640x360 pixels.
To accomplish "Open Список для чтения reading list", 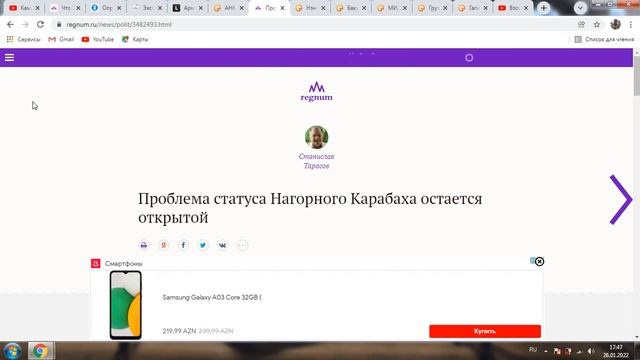I will click(x=604, y=39).
